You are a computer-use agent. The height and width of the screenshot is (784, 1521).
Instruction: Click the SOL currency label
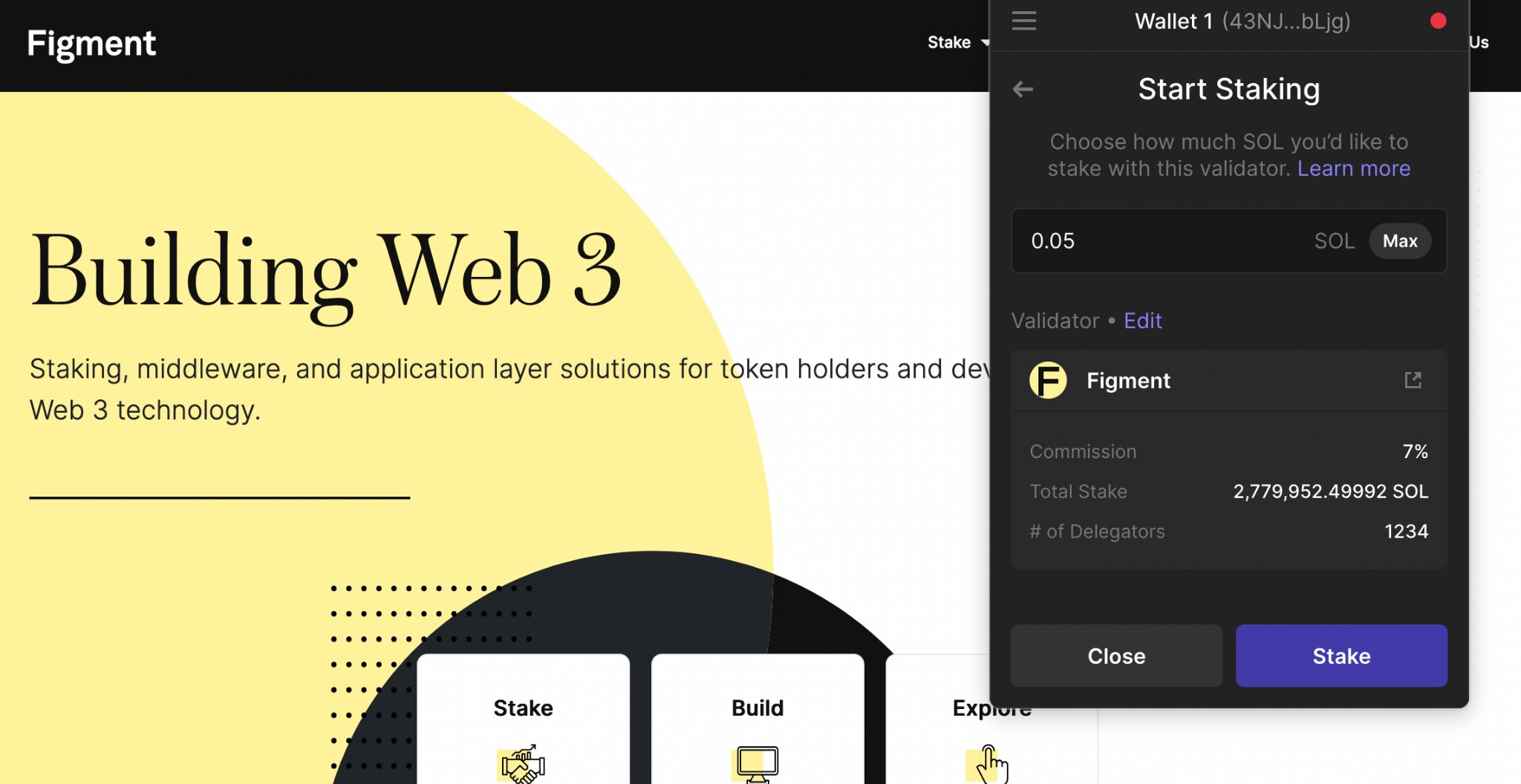click(1334, 241)
